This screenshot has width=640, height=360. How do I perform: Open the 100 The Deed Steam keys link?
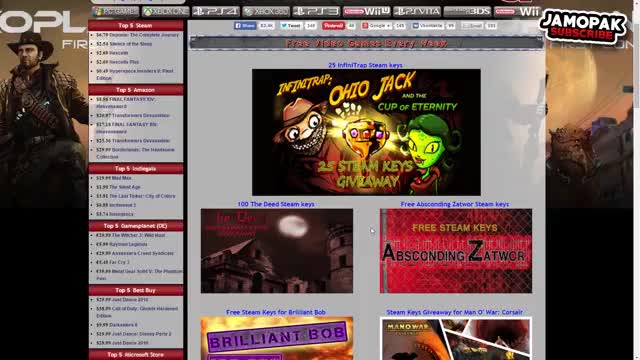coord(276,204)
